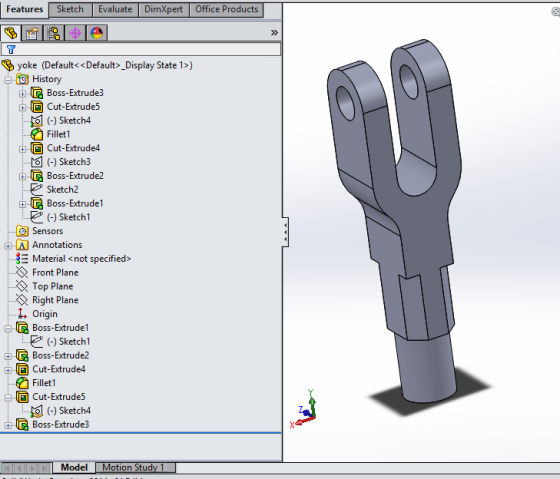Image resolution: width=560 pixels, height=479 pixels.
Task: Switch to the DimXpert tab
Action: pyautogui.click(x=163, y=9)
